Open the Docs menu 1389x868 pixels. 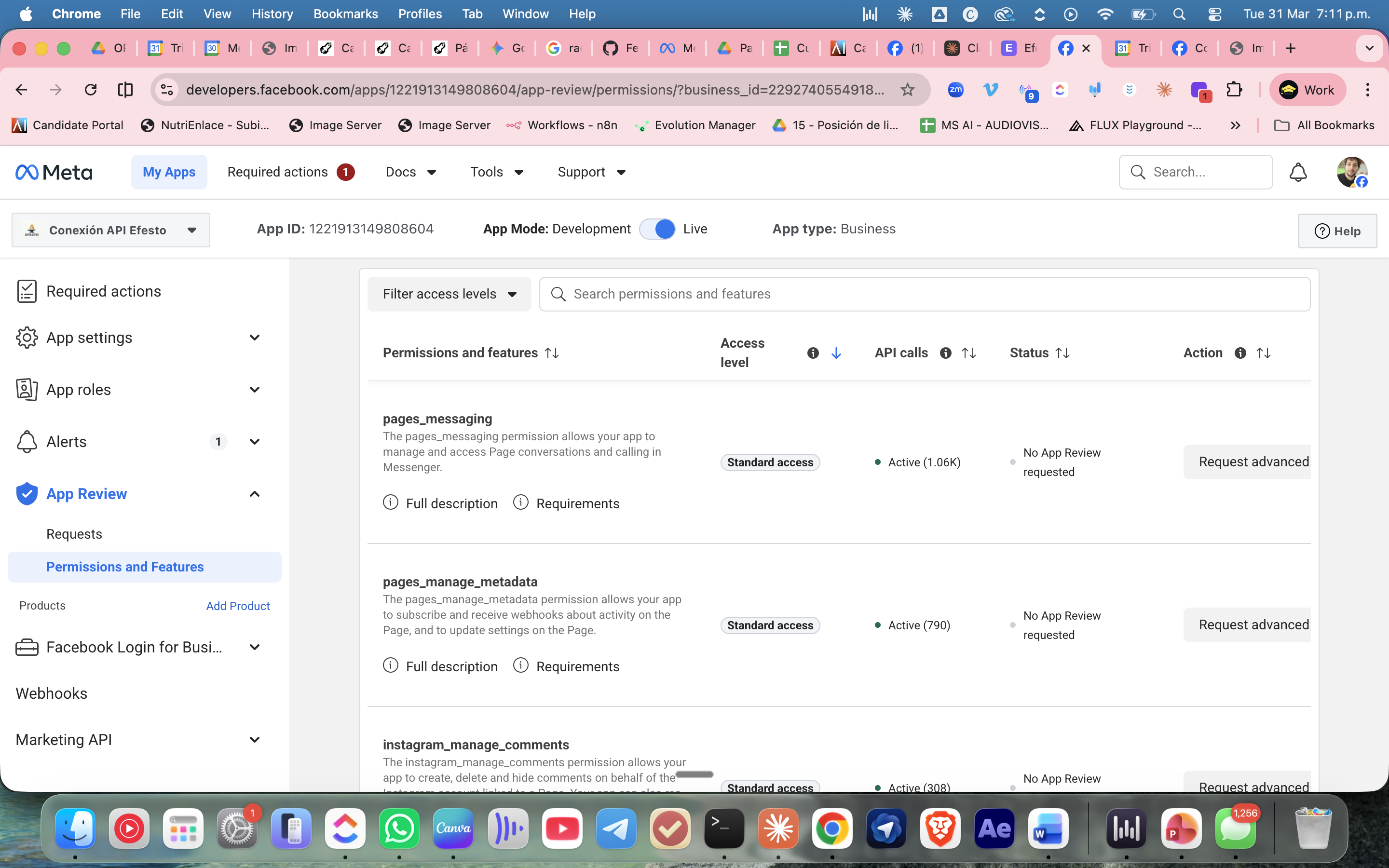(410, 172)
